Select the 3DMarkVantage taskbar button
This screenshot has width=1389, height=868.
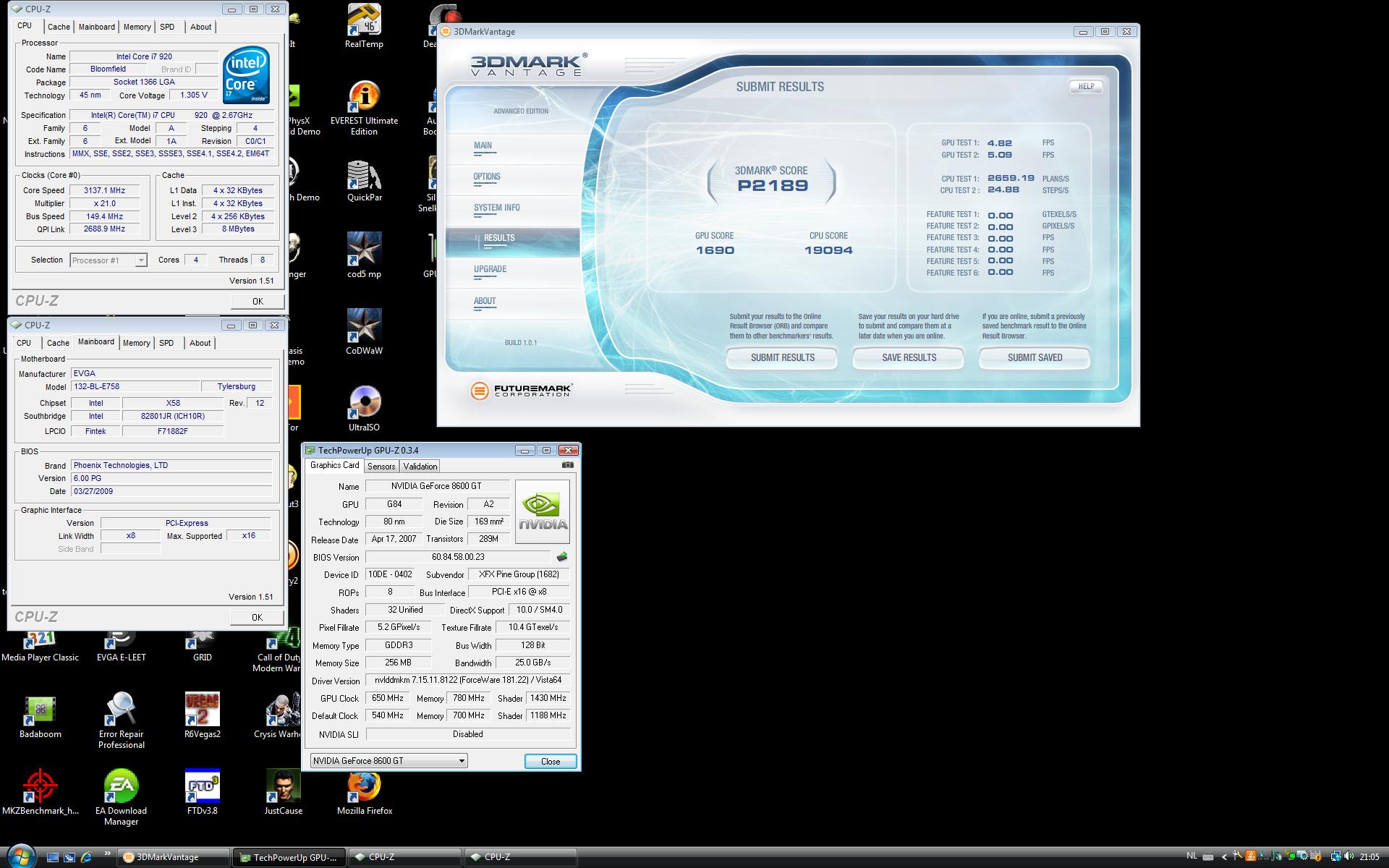coord(174,857)
